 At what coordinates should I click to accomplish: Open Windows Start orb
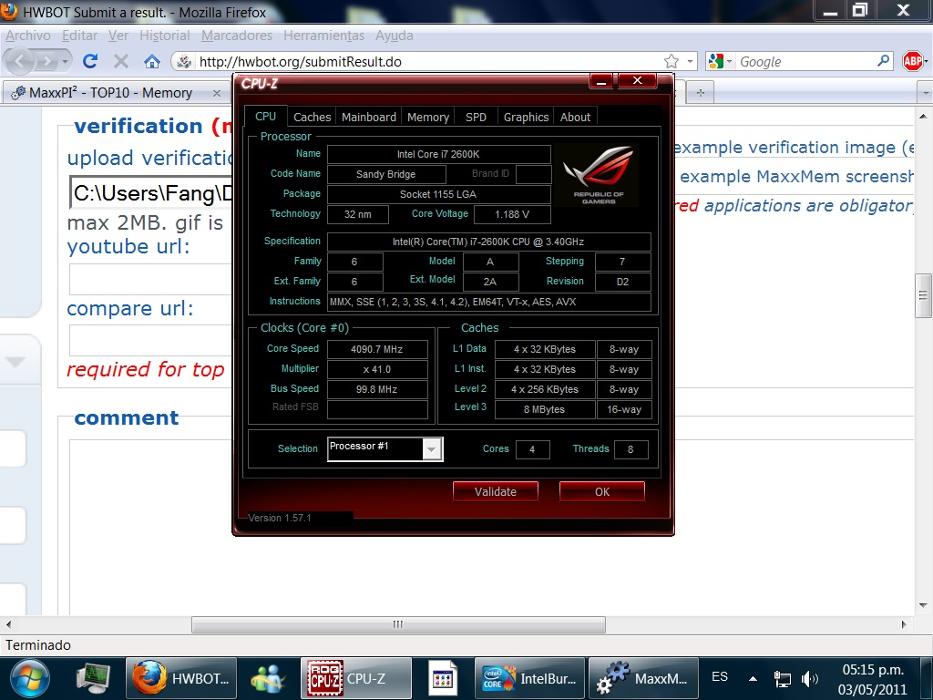[29, 679]
